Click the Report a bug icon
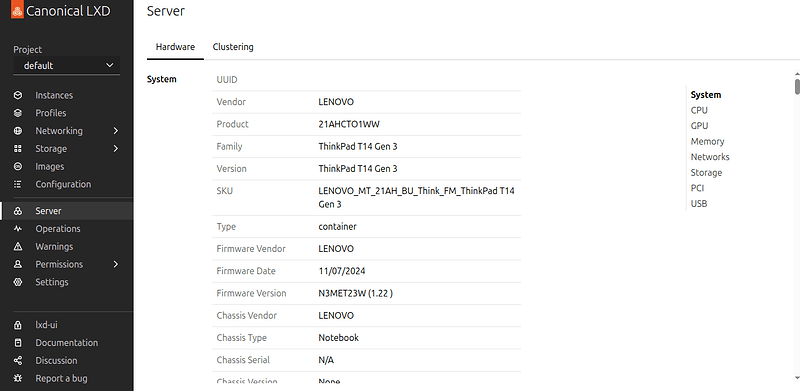Viewport: 800px width, 391px height. pyautogui.click(x=18, y=378)
